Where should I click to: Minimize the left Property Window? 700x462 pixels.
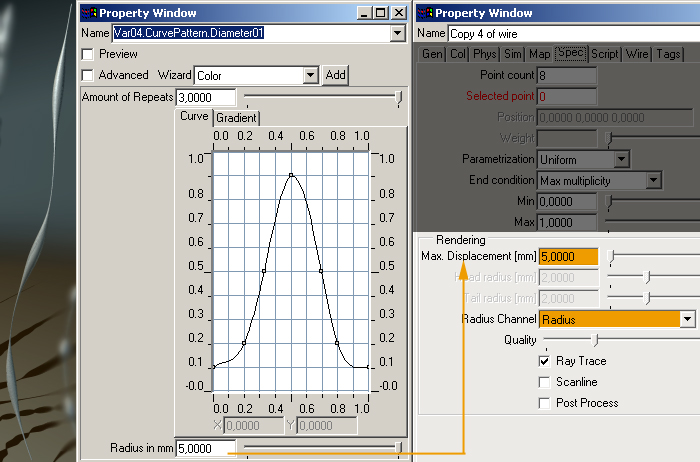[365, 13]
